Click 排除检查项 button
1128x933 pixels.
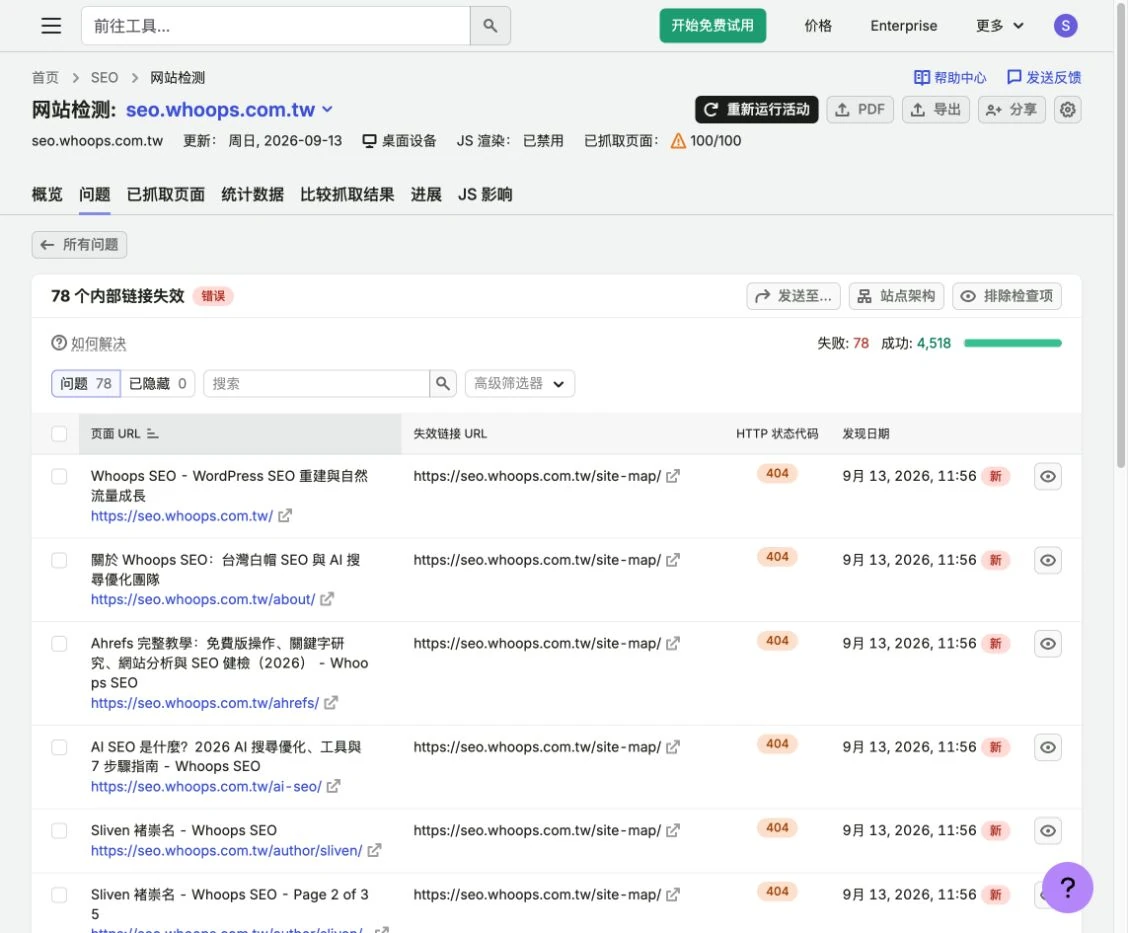point(1007,296)
